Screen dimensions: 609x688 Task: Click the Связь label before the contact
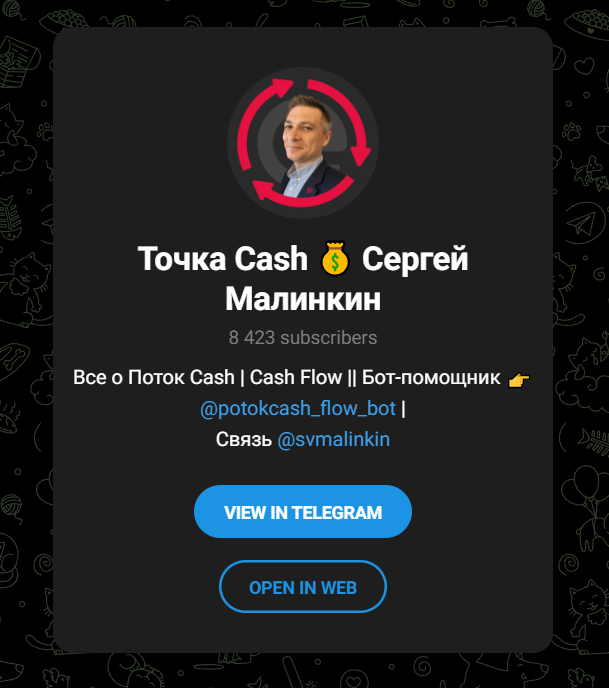pyautogui.click(x=244, y=439)
